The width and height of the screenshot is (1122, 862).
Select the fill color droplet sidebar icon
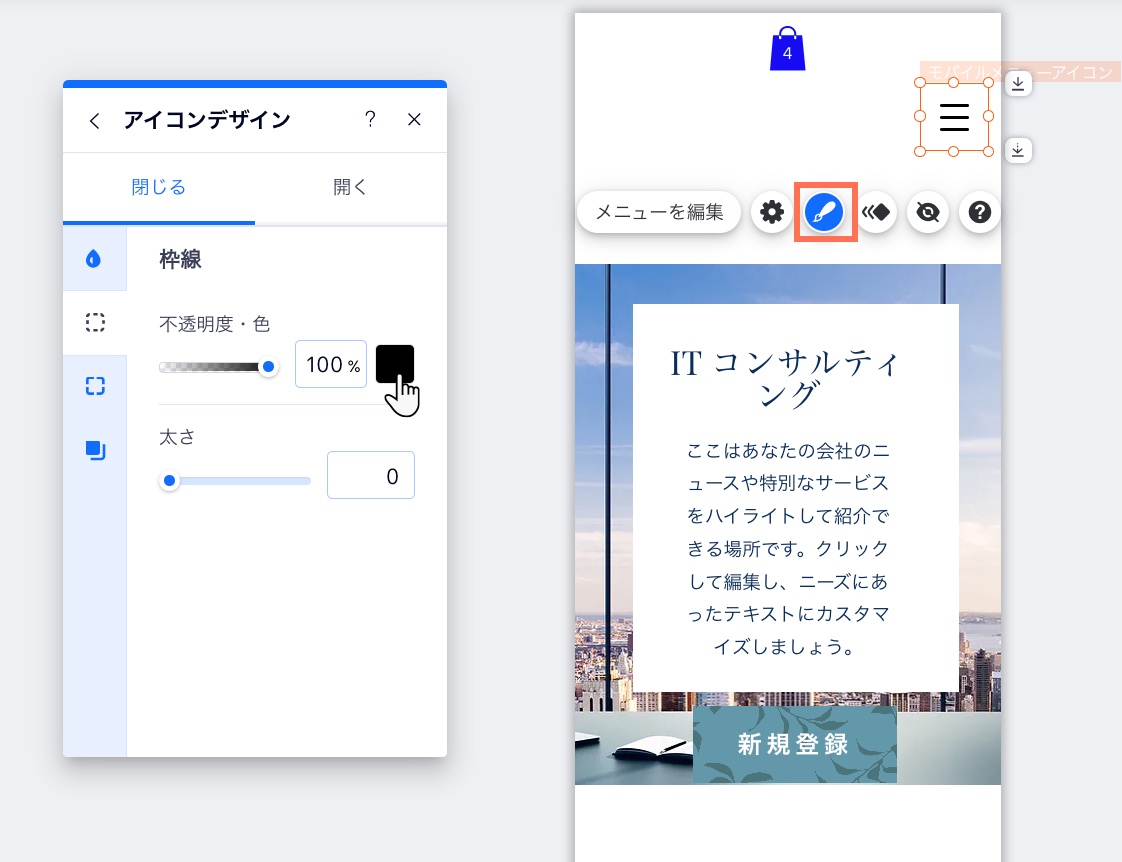tap(94, 259)
